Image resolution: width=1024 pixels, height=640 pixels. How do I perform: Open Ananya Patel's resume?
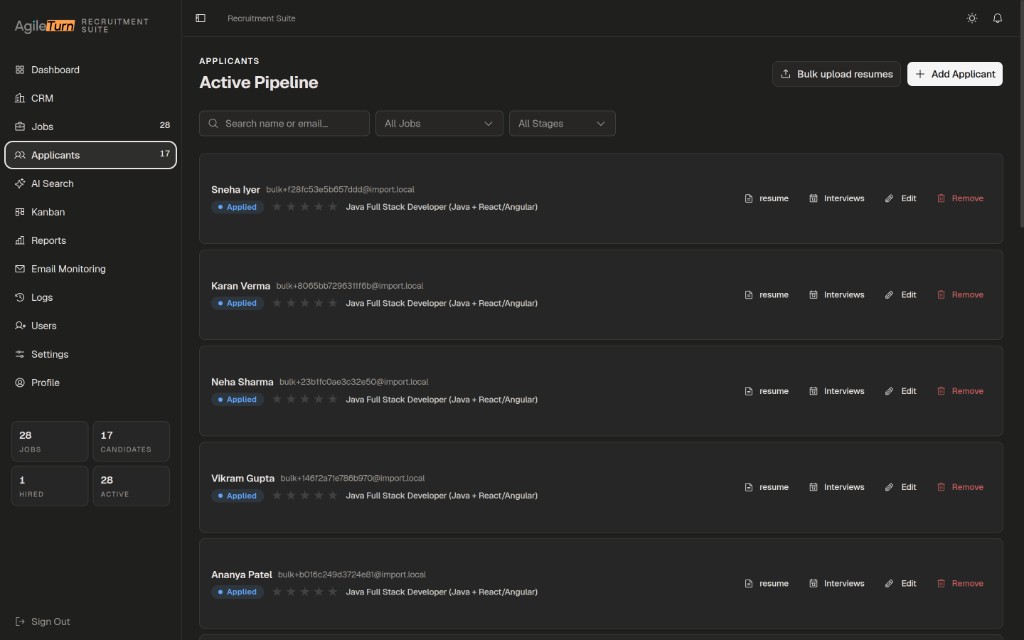click(x=767, y=584)
